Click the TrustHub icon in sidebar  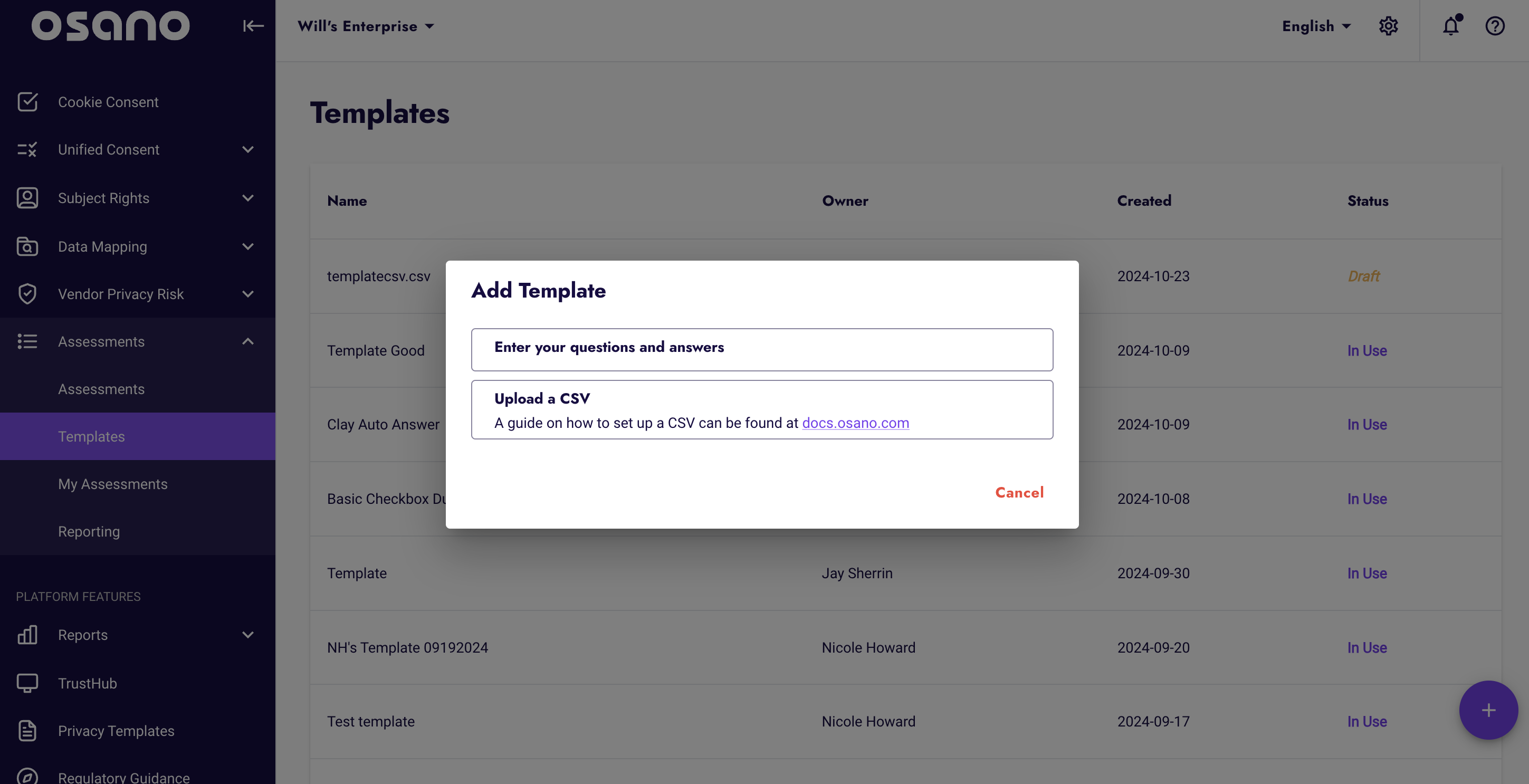[x=27, y=683]
